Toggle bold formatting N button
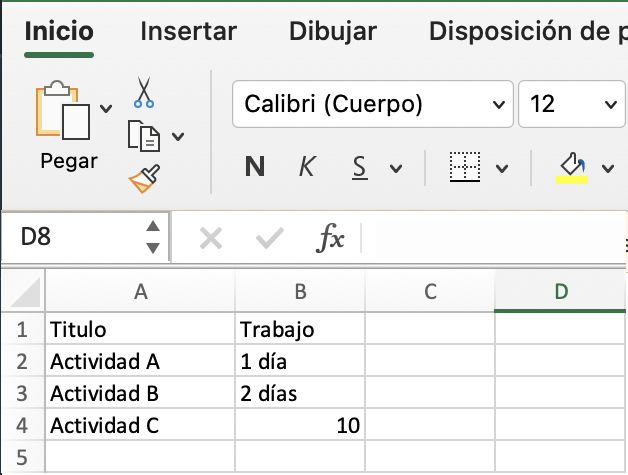 pos(254,167)
